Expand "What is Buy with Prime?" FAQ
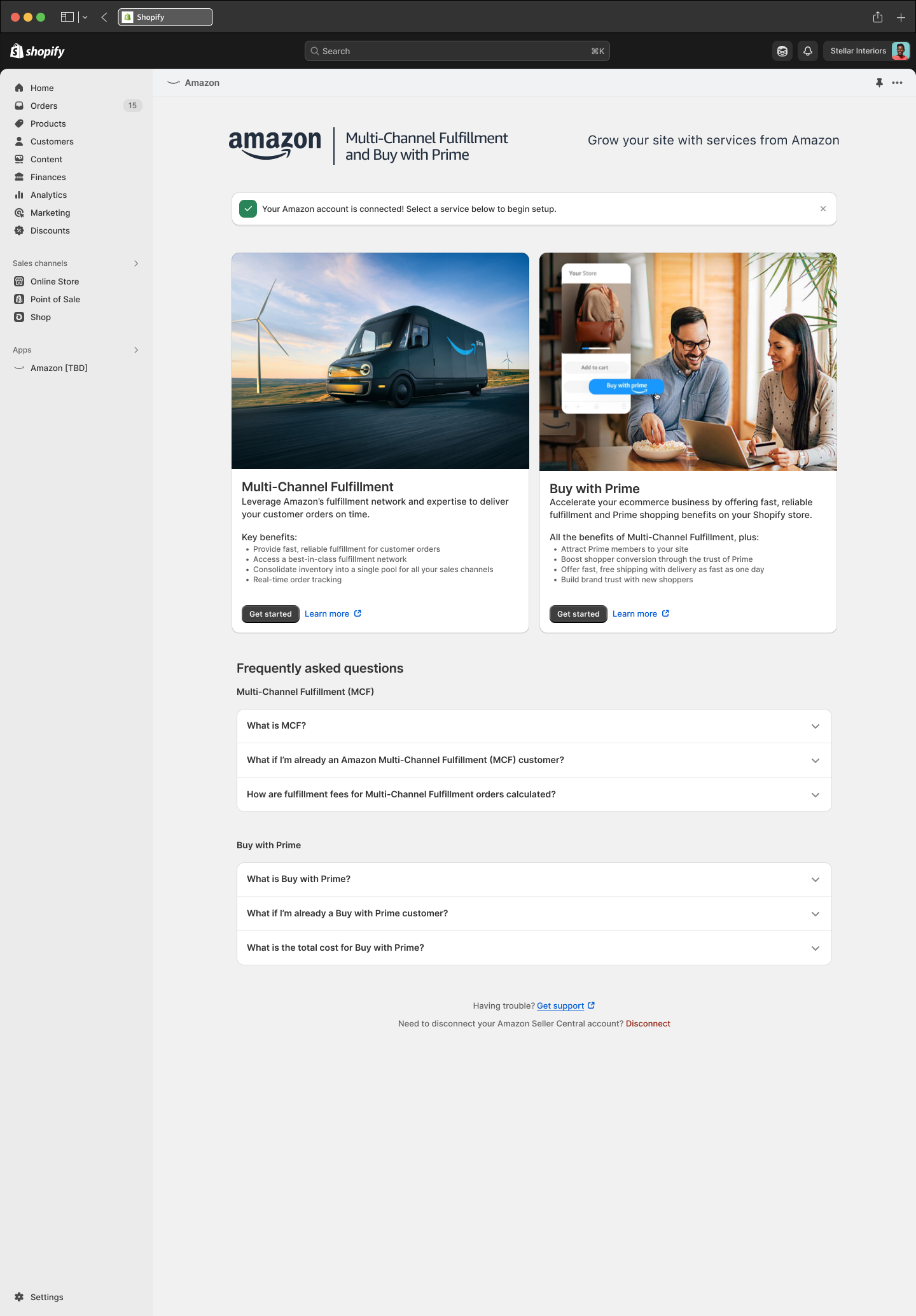916x1316 pixels. 534,879
